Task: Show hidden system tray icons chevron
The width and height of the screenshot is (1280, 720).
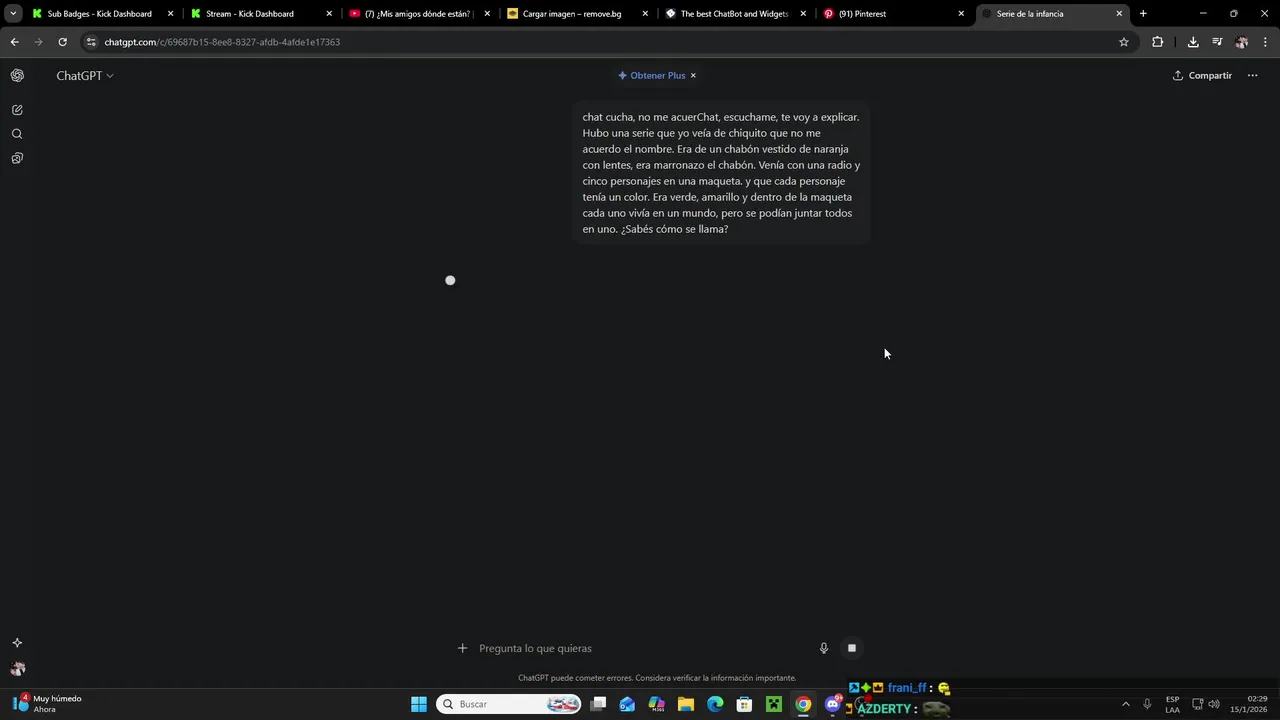Action: point(1126,704)
